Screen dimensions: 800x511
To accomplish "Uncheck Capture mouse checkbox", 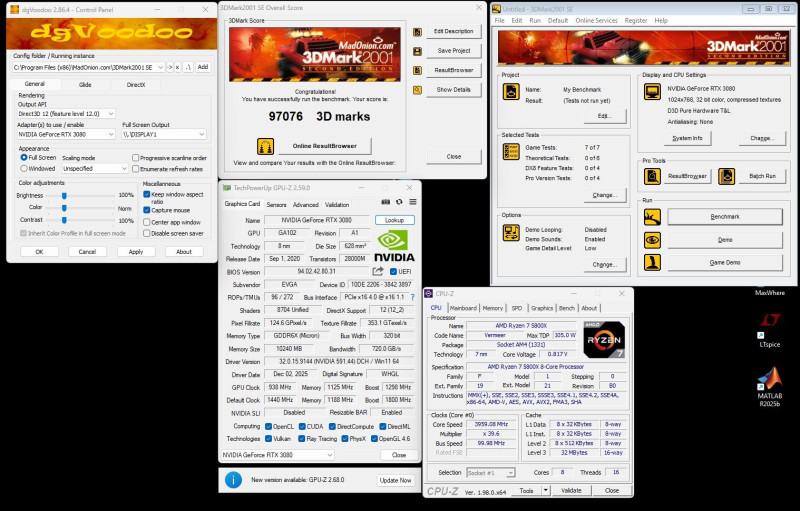I will click(146, 210).
